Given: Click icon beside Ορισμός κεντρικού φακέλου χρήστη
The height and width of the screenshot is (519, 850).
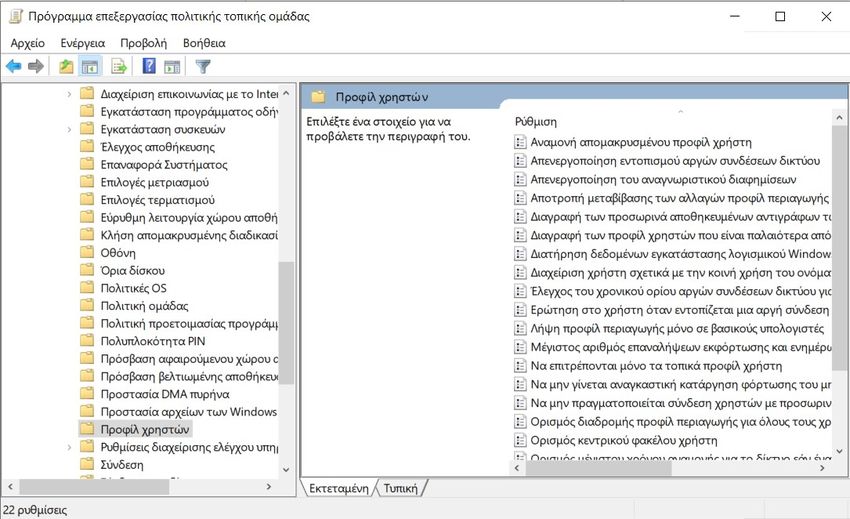Looking at the screenshot, I should [520, 440].
